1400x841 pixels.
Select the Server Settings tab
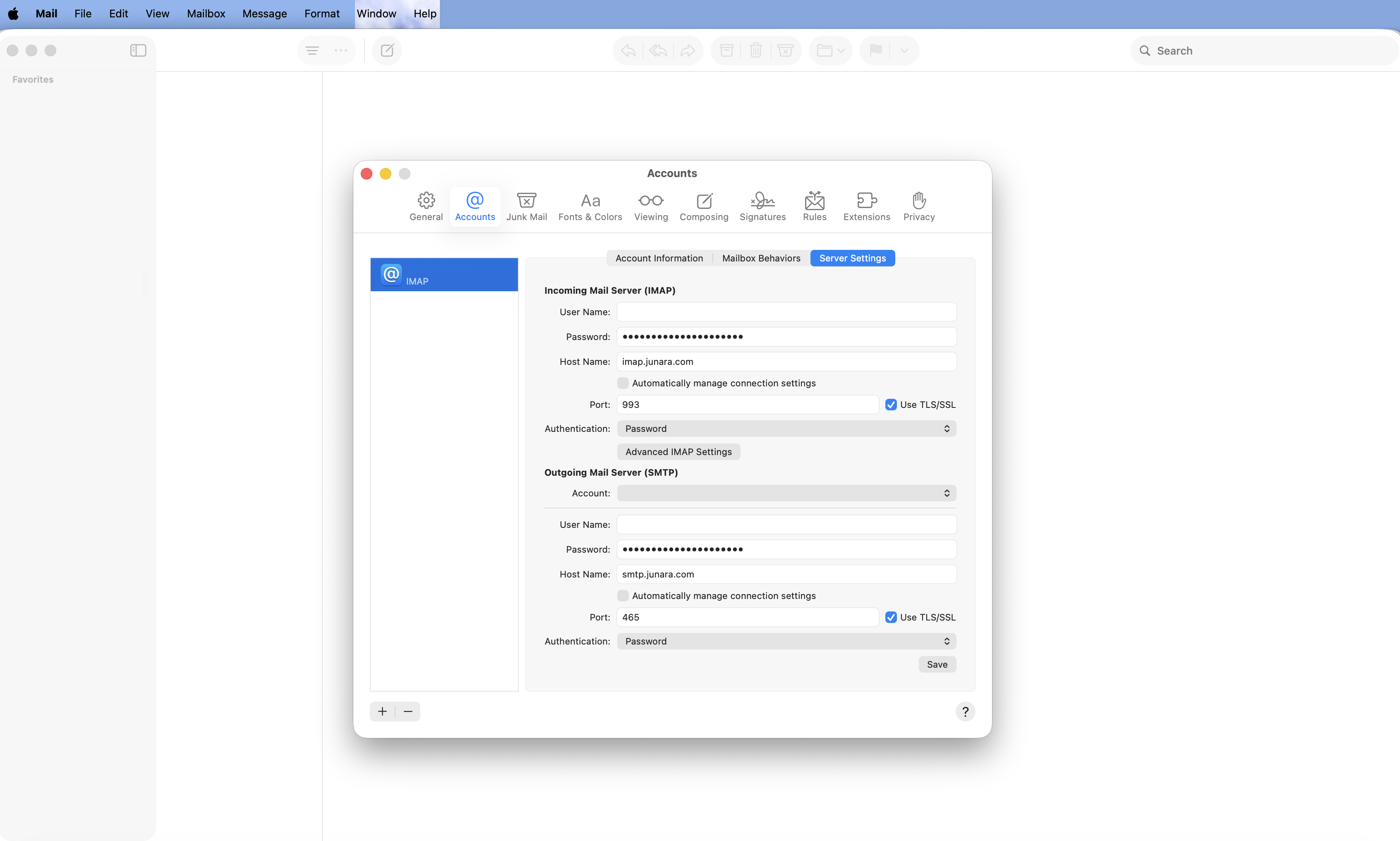point(852,258)
